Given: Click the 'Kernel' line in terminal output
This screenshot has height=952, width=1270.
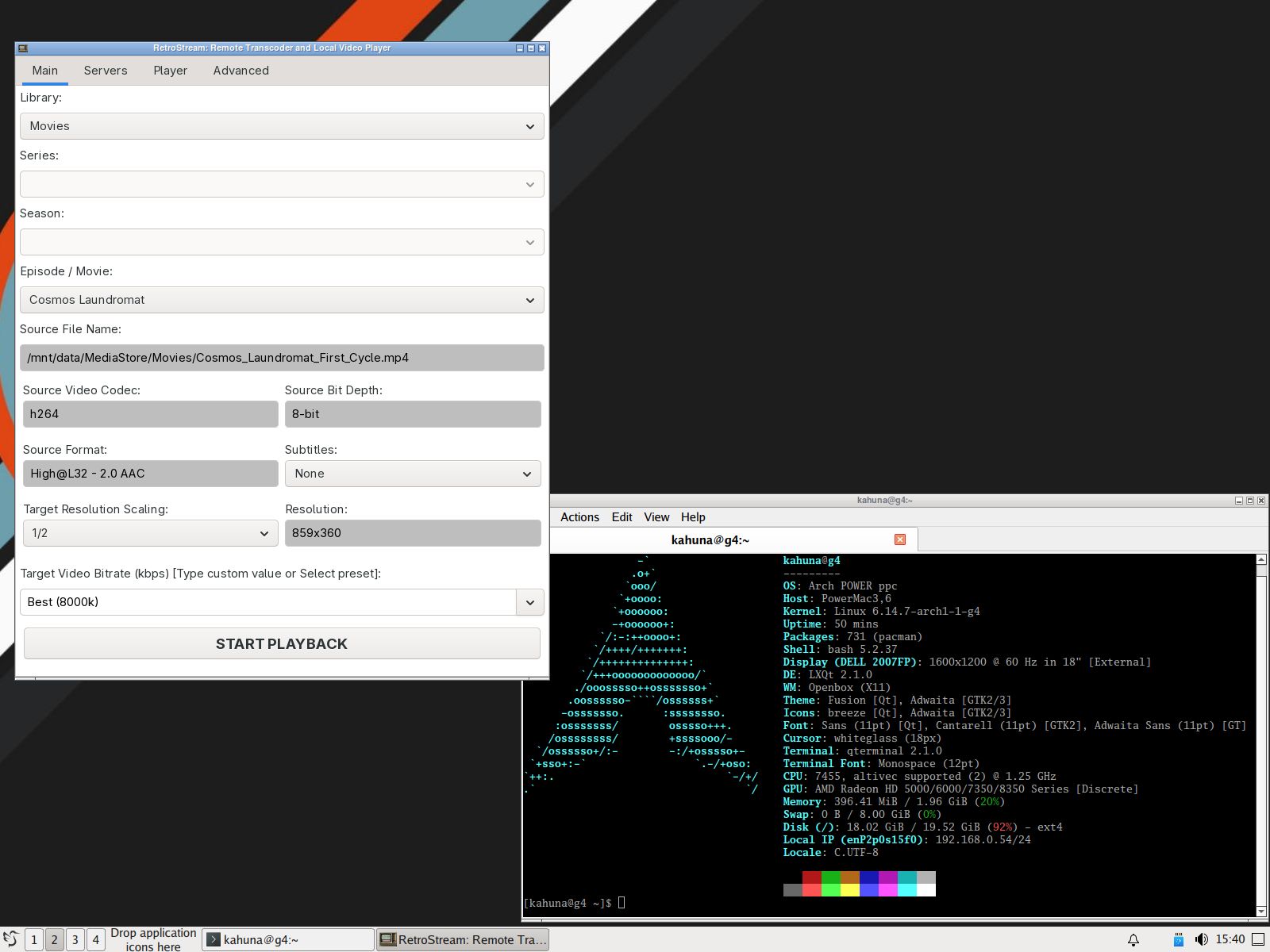Looking at the screenshot, I should pyautogui.click(x=882, y=612).
